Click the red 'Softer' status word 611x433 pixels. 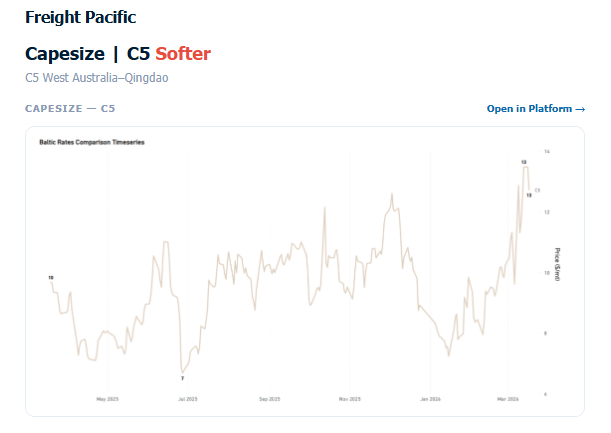click(183, 54)
